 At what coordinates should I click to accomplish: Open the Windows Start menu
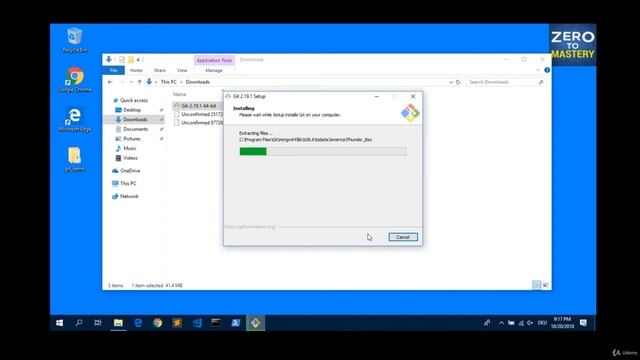click(x=60, y=323)
